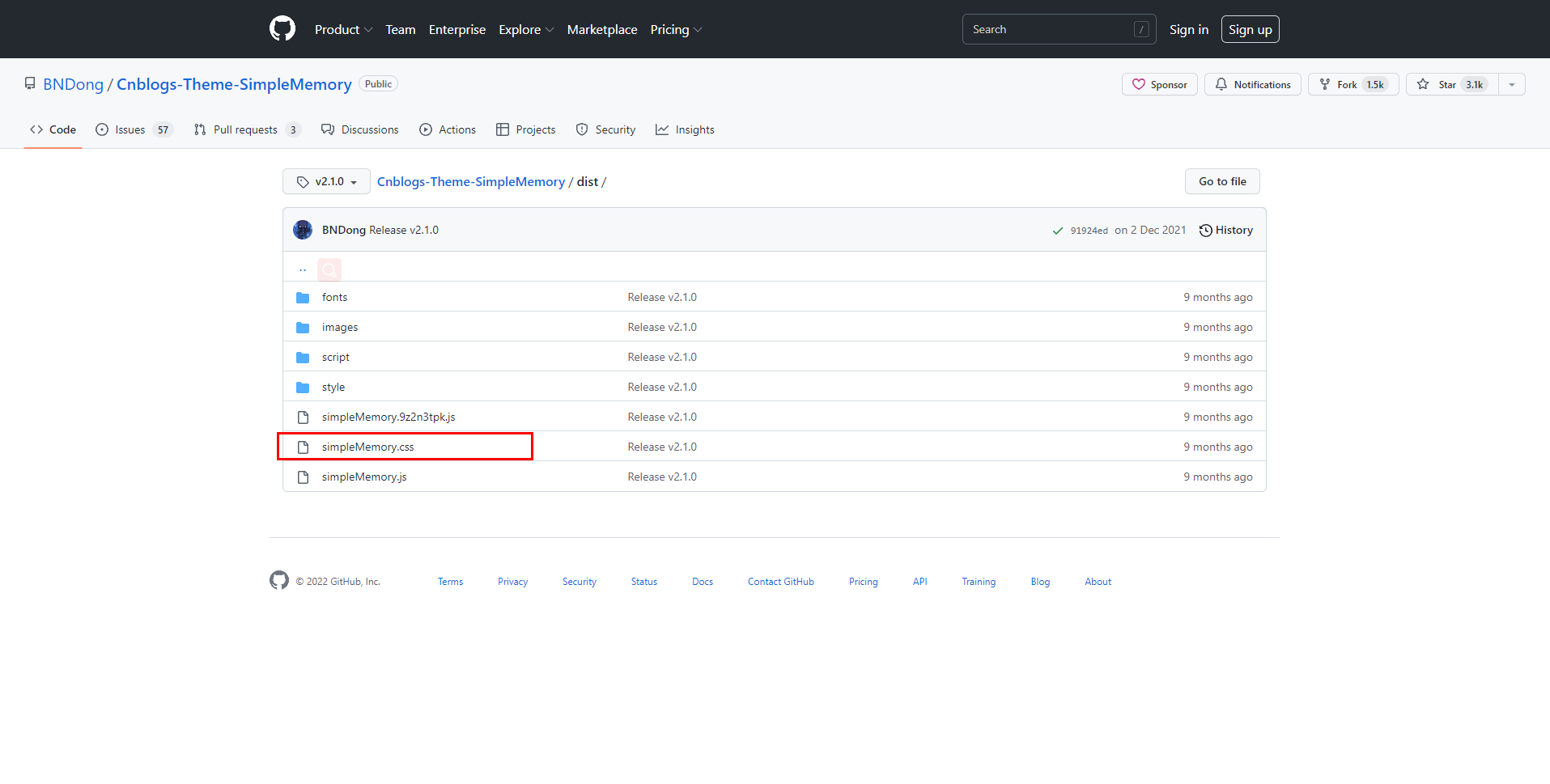Open the style folder
This screenshot has width=1550, height=784.
click(x=333, y=387)
